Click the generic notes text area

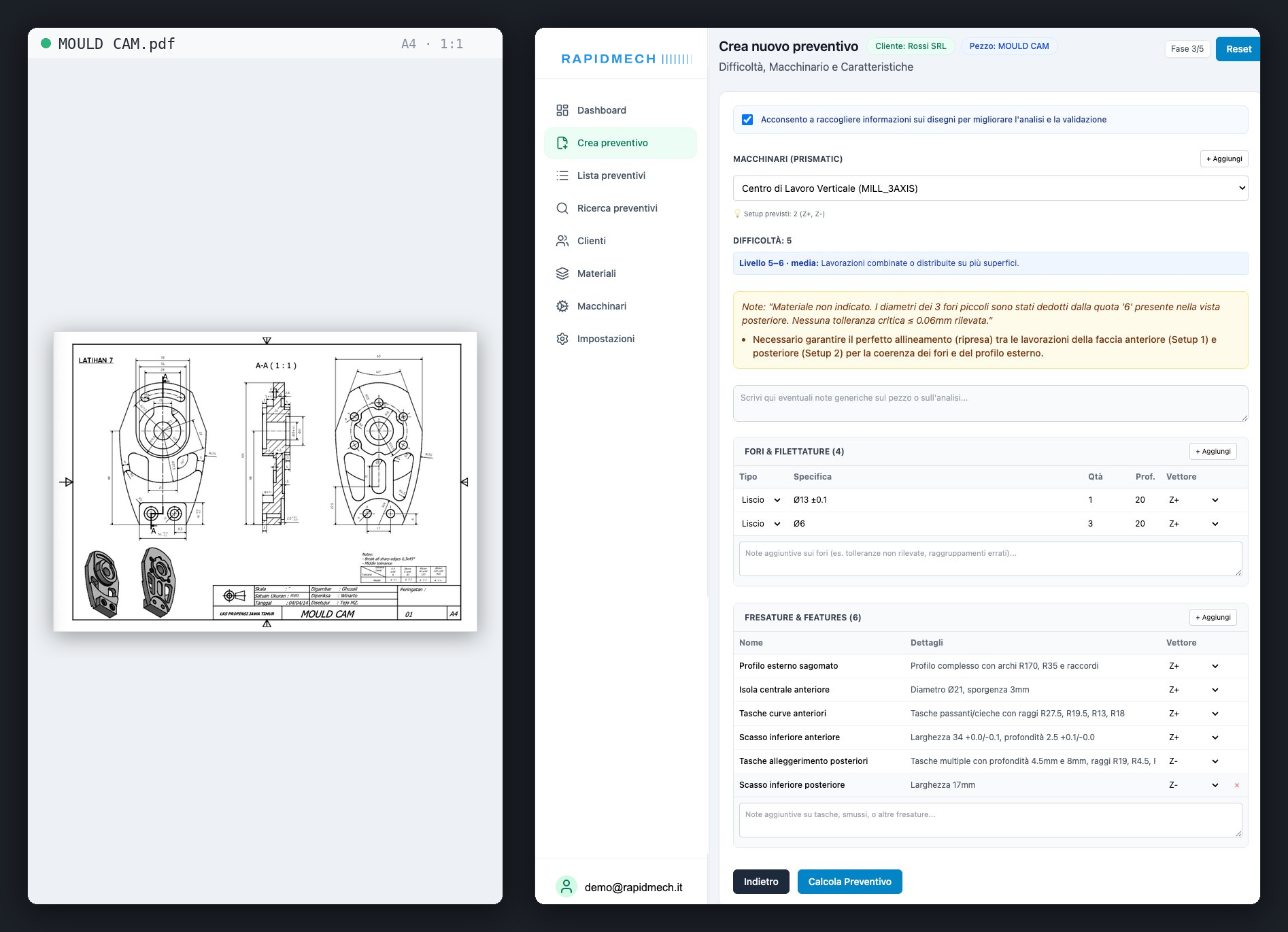990,404
